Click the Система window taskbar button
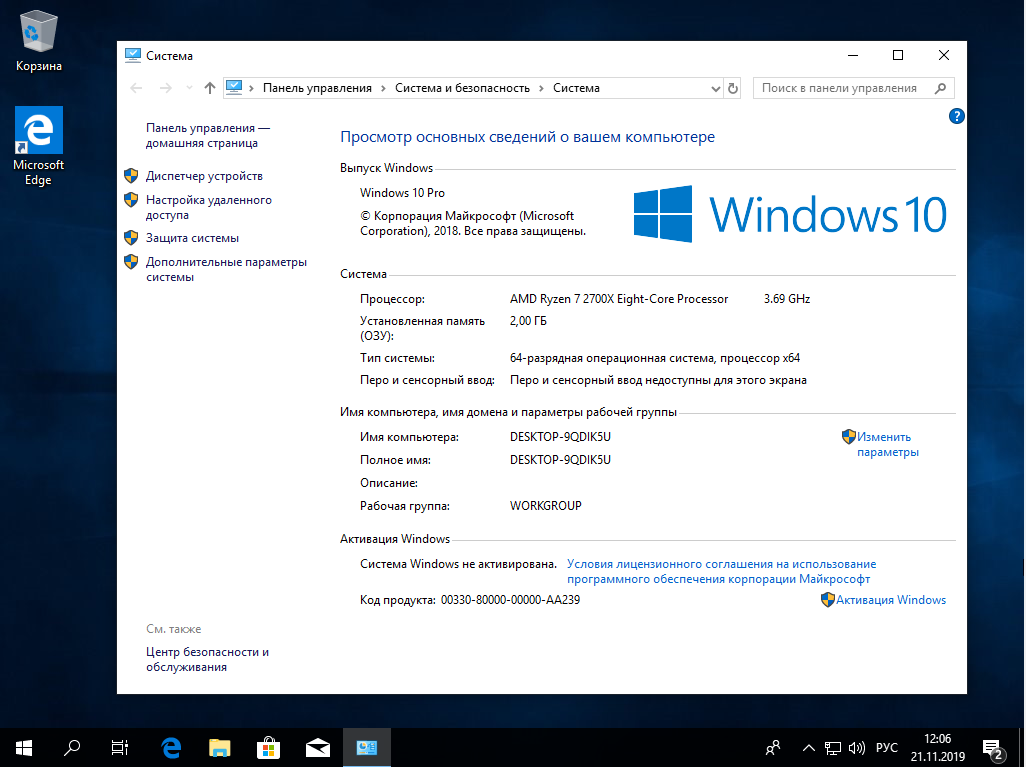 [x=367, y=747]
